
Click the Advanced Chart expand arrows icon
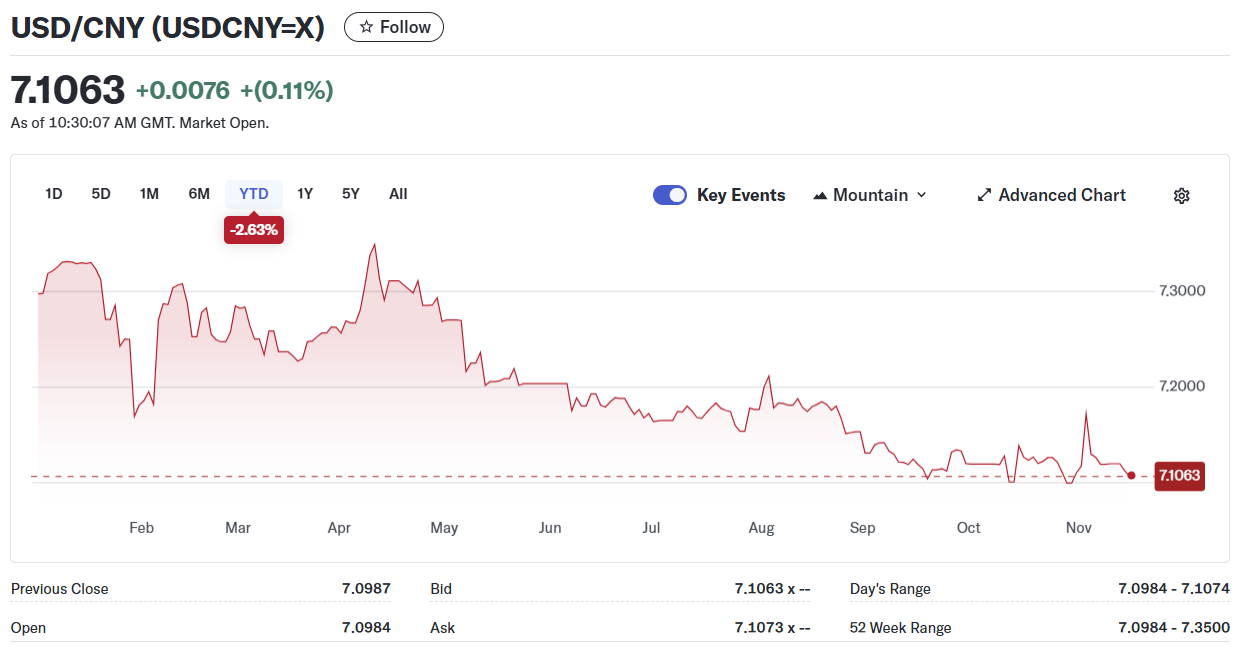pos(984,195)
